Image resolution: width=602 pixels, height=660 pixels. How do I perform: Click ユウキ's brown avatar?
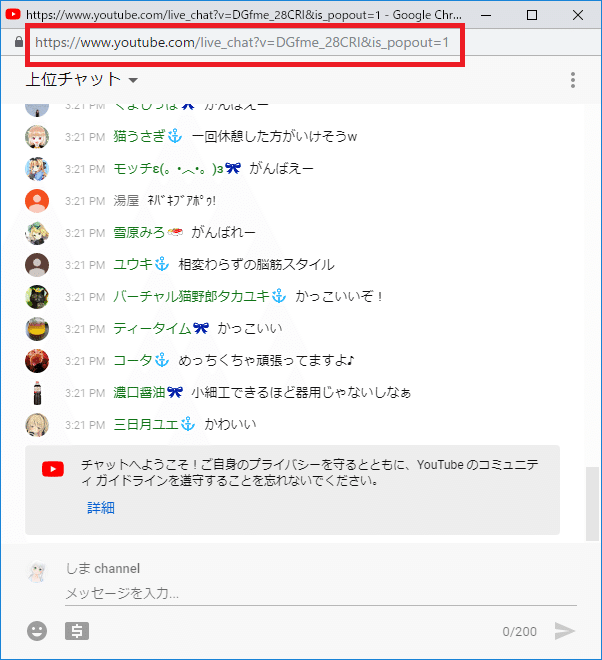(x=37, y=265)
